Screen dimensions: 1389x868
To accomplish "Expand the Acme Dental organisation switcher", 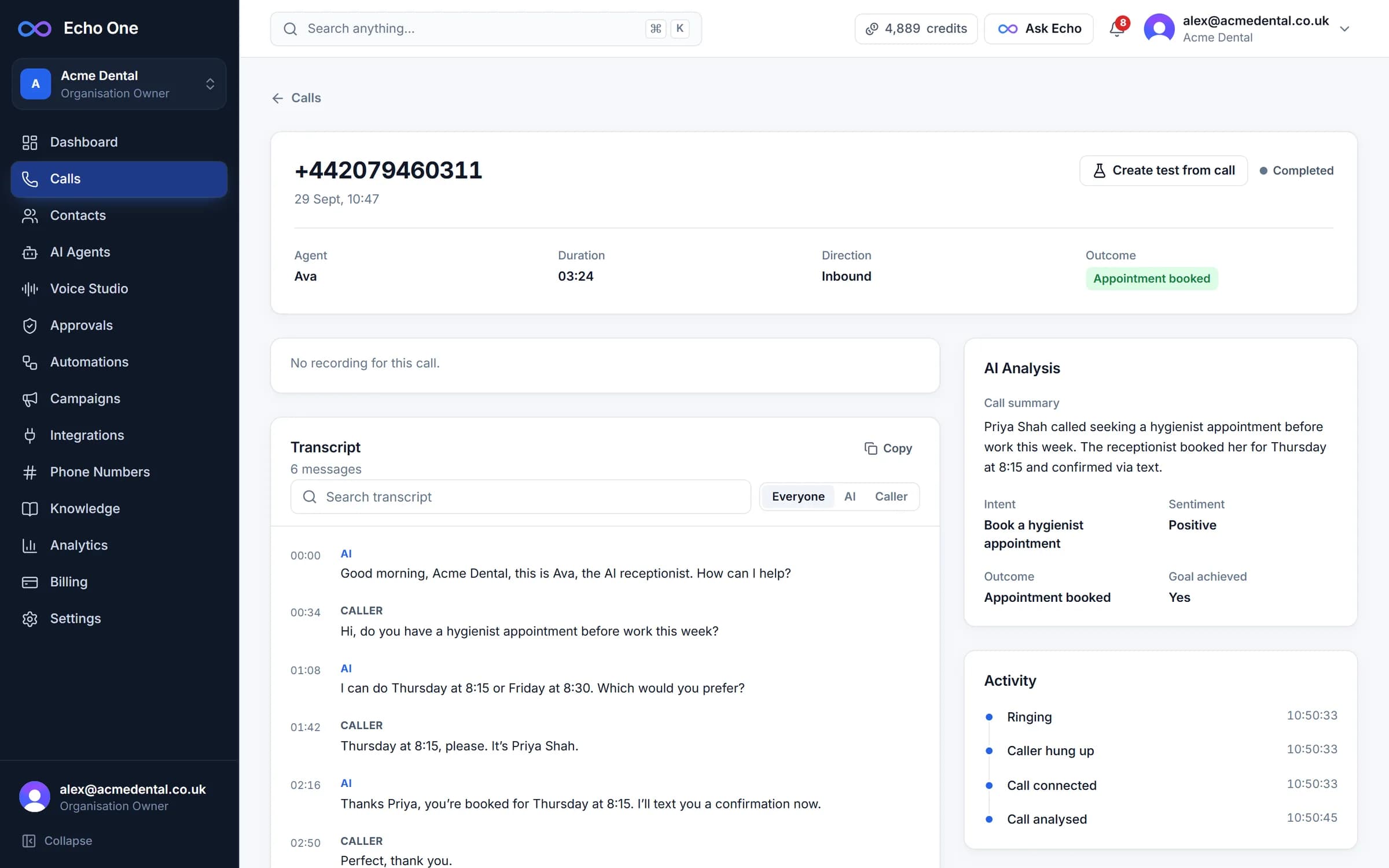I will pos(119,84).
